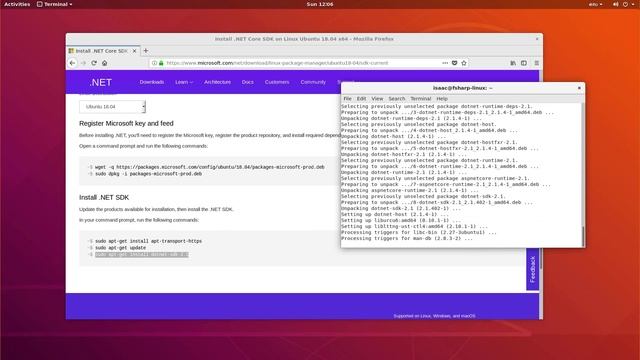Click the terminal window scrollbar
Screen dimensions: 640x360
coord(582,236)
